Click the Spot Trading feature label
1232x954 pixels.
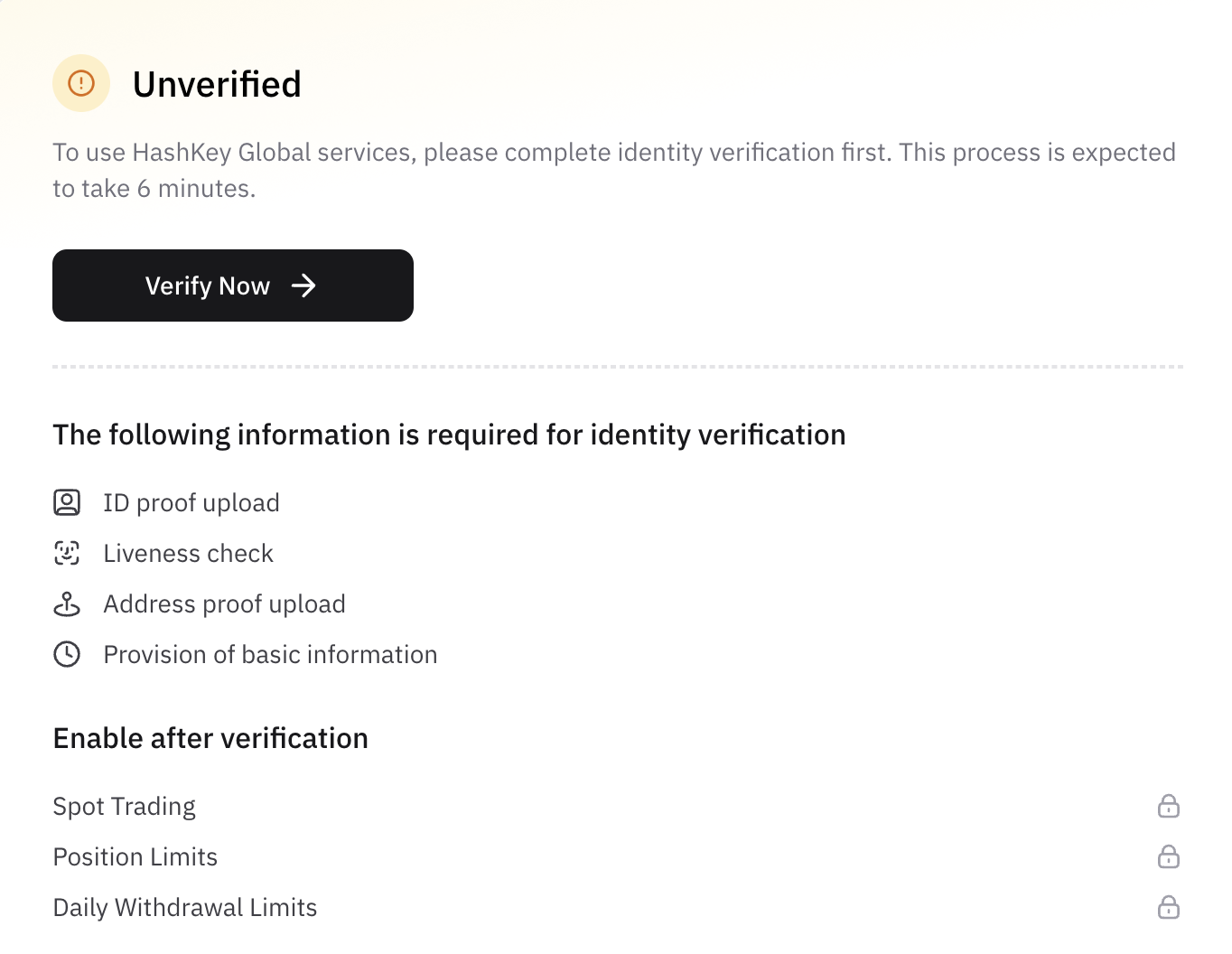[x=125, y=807]
